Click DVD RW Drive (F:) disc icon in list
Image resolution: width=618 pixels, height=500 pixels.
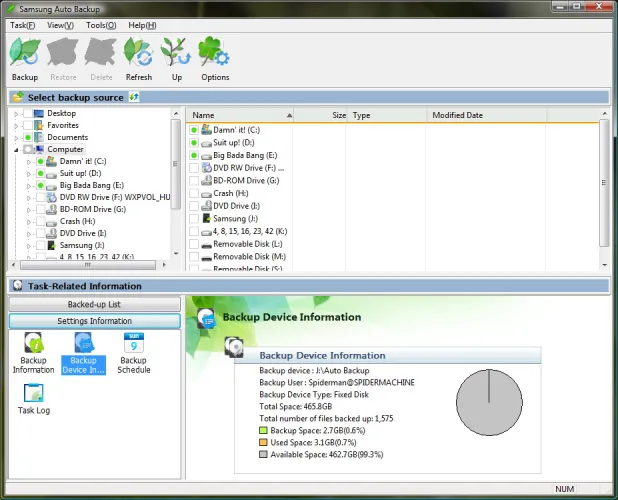click(207, 168)
